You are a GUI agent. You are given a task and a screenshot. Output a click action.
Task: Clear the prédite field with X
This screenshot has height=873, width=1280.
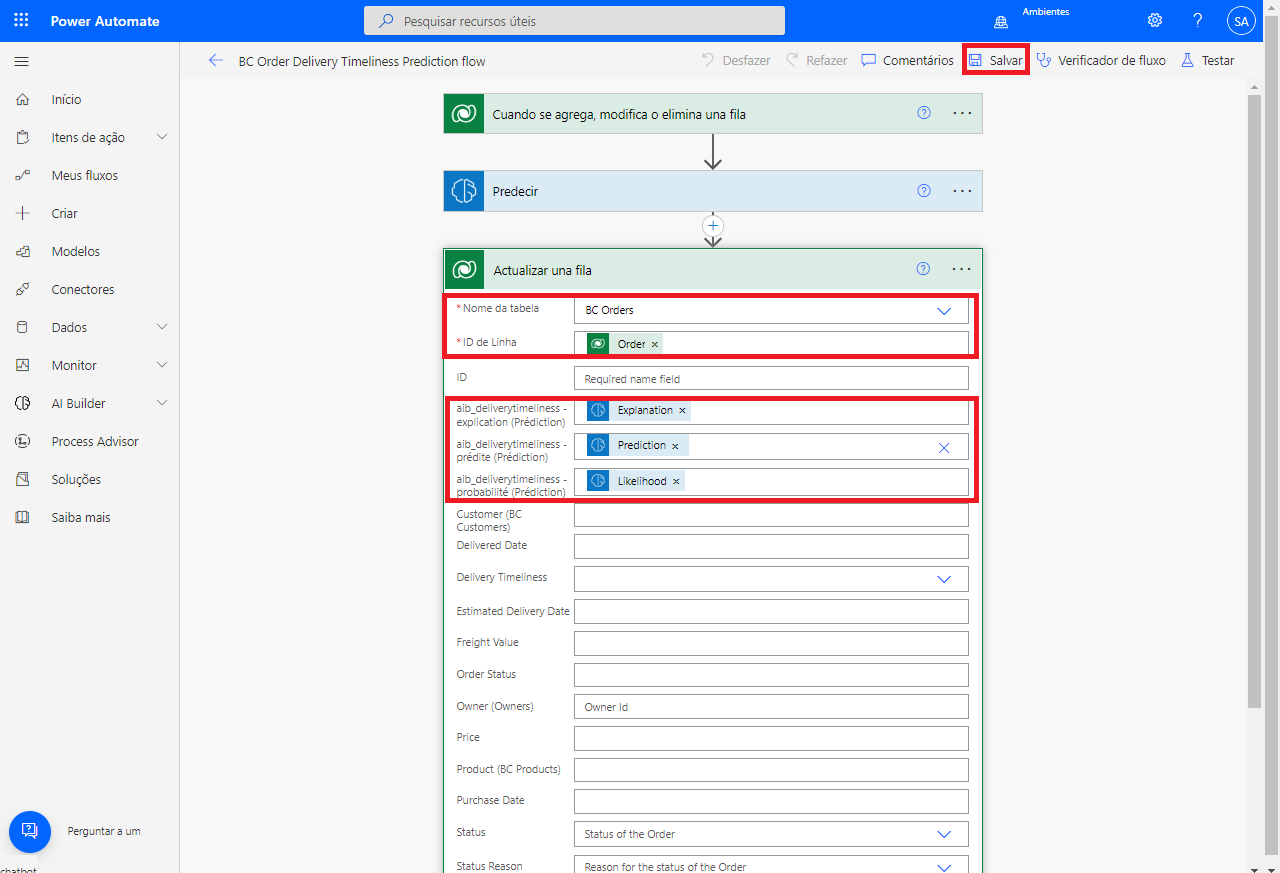(944, 447)
